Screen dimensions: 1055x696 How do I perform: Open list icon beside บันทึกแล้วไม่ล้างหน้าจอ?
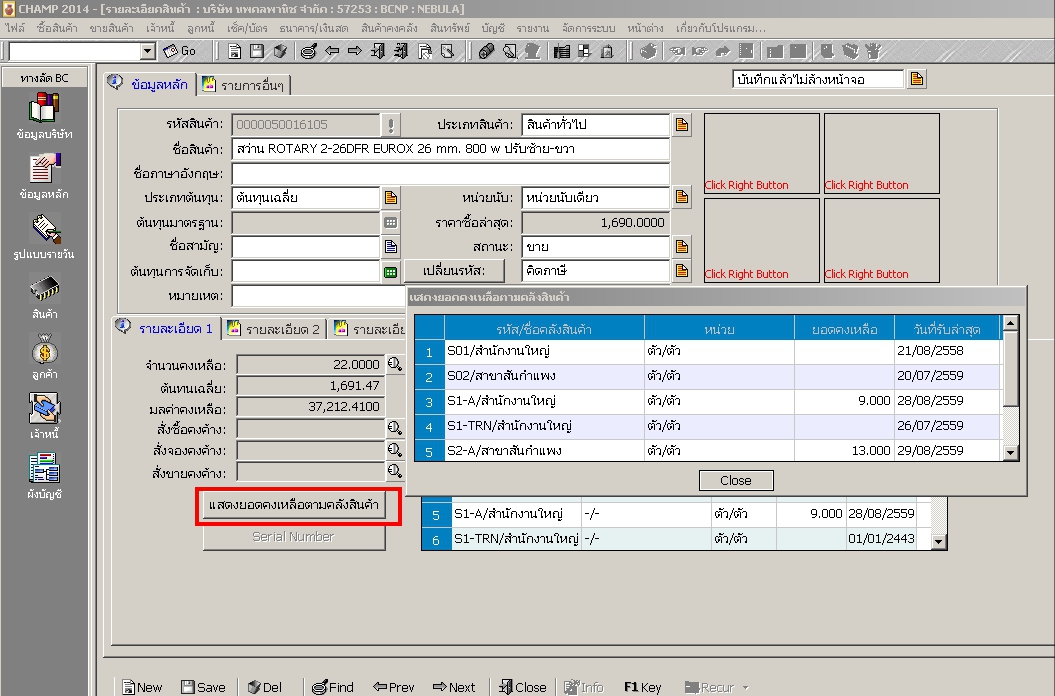coord(916,79)
